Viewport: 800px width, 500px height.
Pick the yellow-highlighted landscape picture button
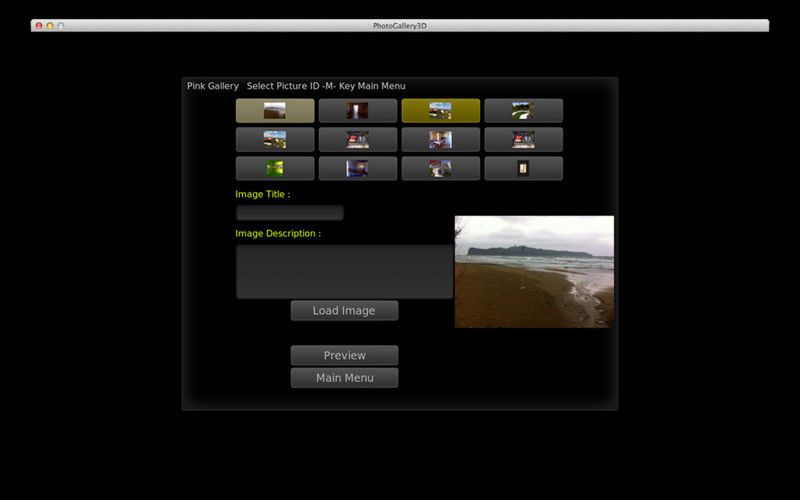click(441, 111)
